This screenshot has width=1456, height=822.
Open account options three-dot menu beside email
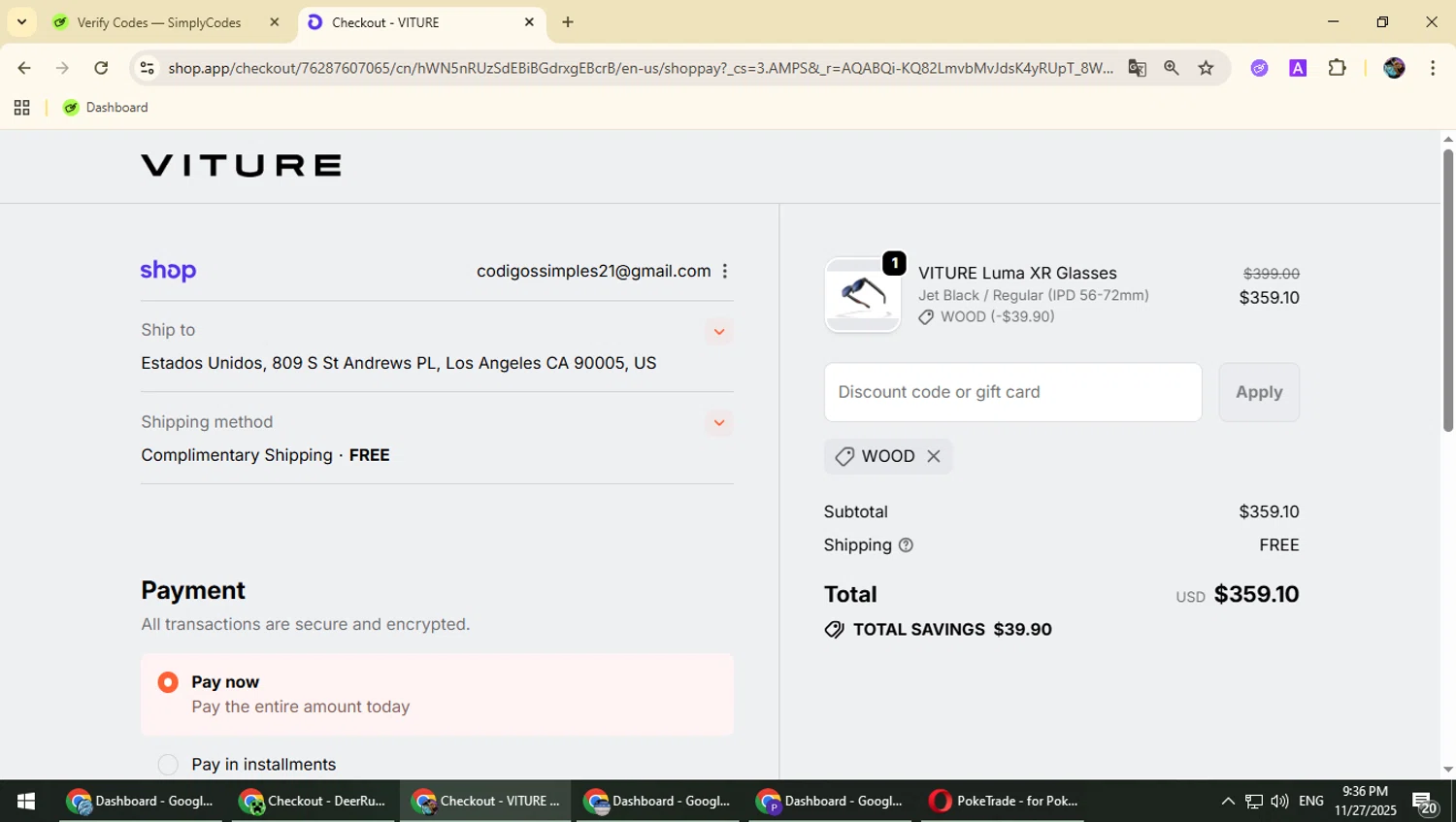coord(725,271)
